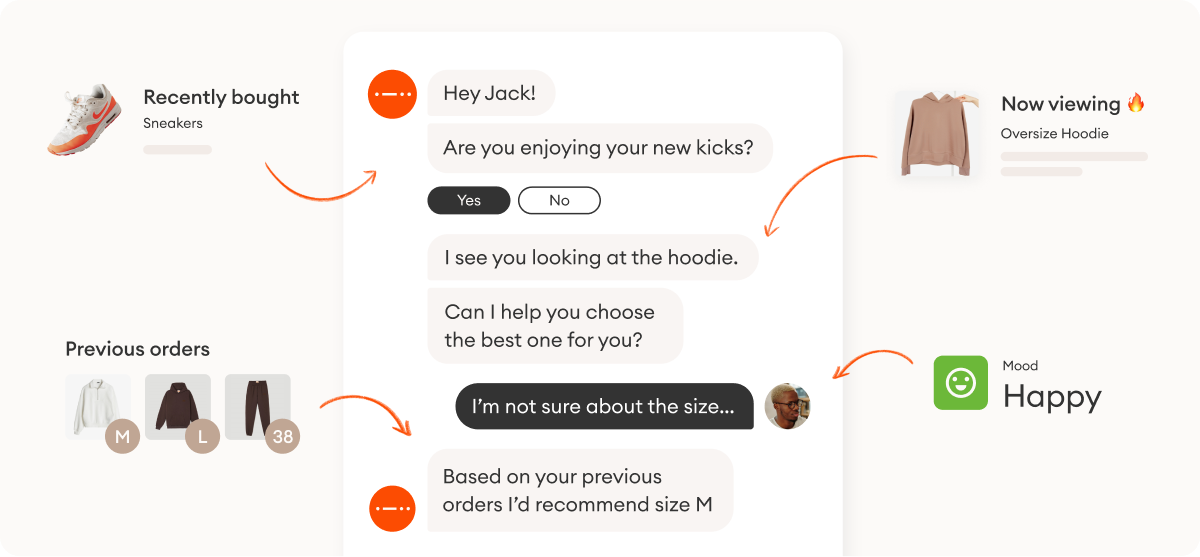Click the Happy mood label text

pyautogui.click(x=1052, y=397)
